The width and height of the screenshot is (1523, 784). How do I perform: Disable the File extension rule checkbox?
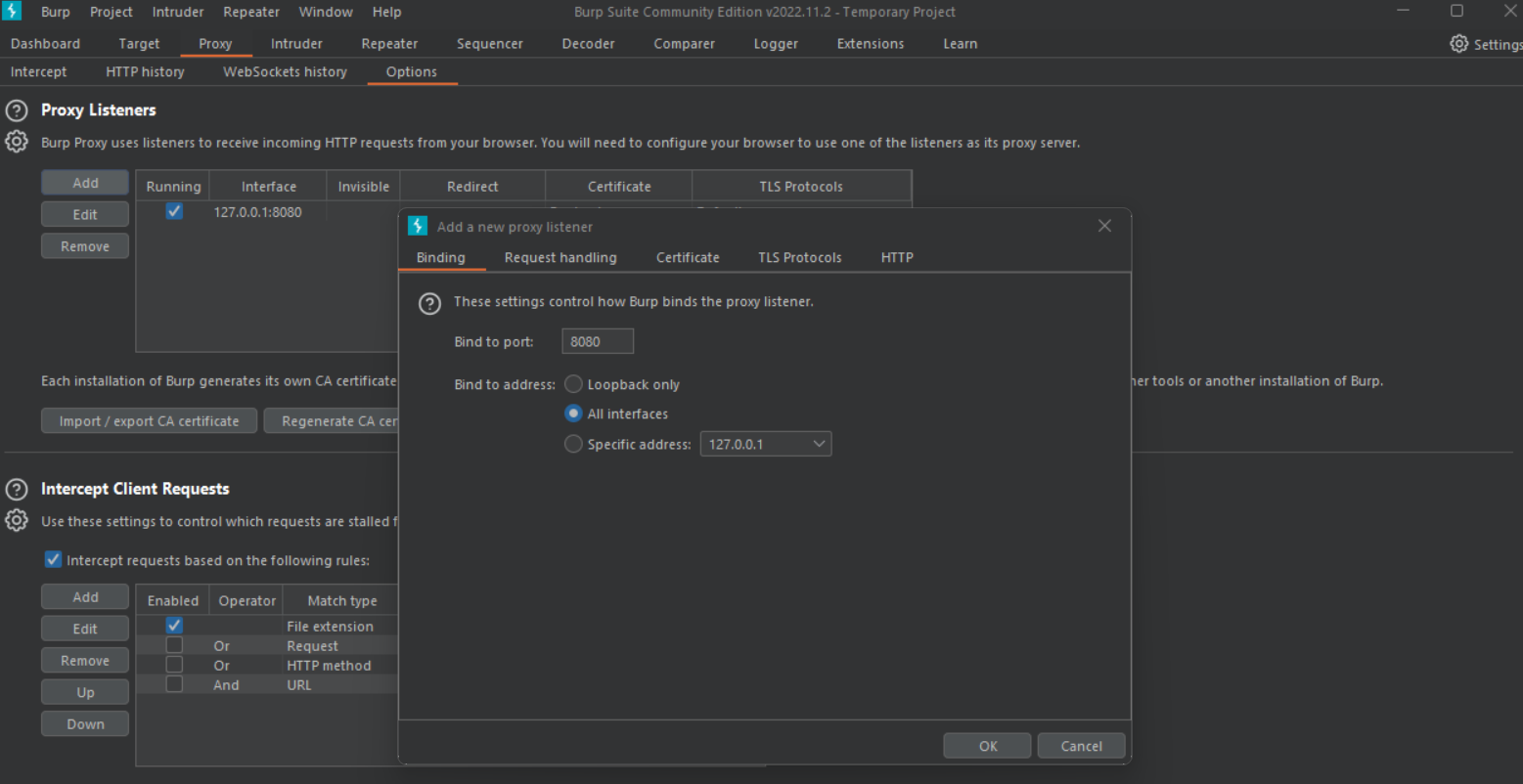(174, 626)
